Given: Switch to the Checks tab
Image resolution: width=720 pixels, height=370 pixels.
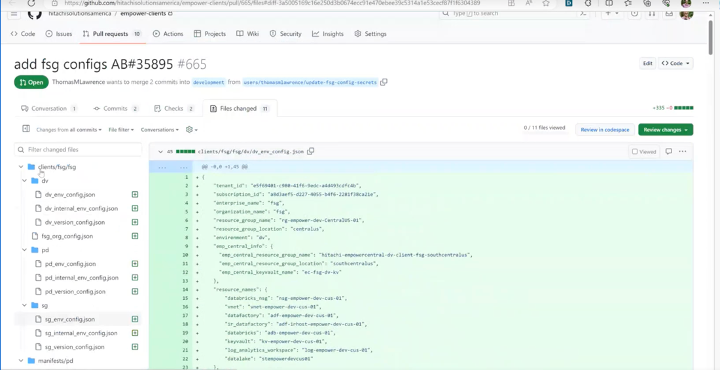Looking at the screenshot, I should click(174, 109).
